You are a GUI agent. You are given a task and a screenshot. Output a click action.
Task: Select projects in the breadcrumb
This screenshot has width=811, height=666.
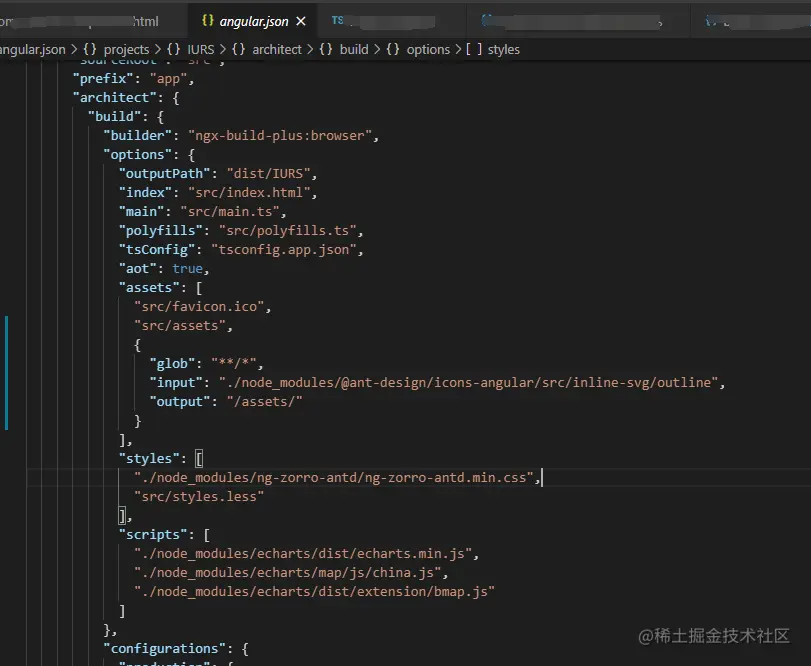pyautogui.click(x=126, y=50)
